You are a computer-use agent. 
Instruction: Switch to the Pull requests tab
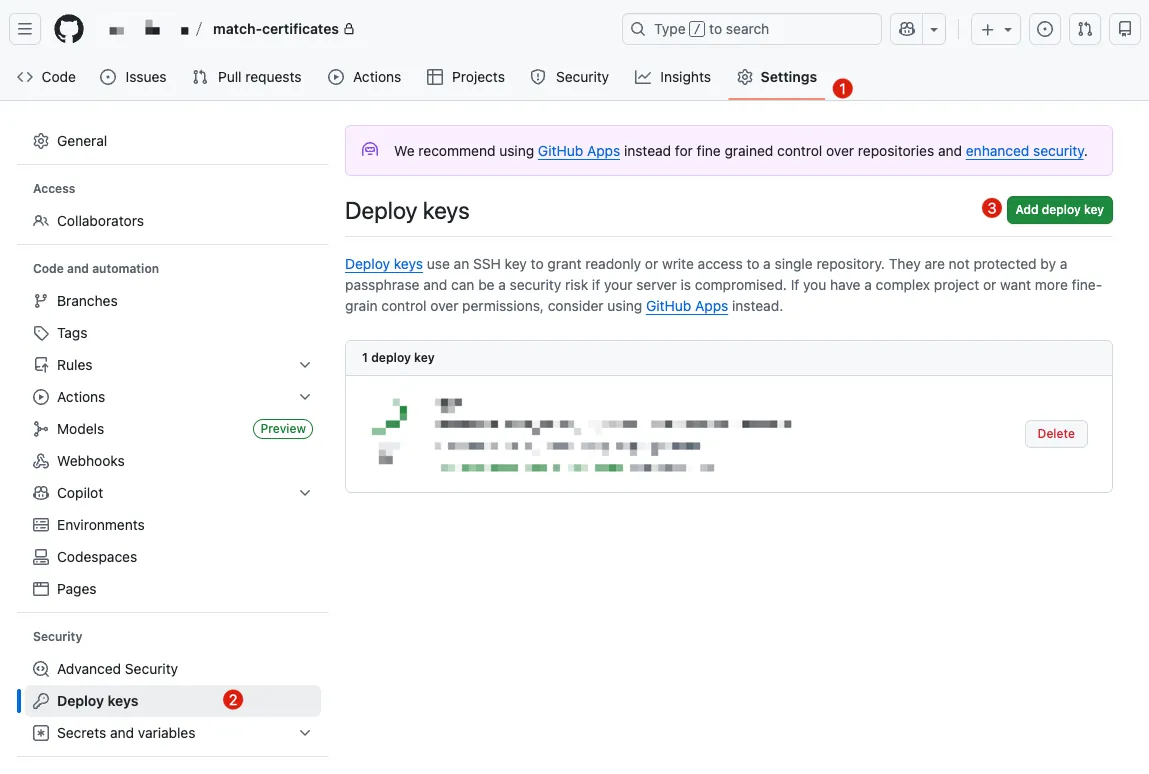[247, 77]
